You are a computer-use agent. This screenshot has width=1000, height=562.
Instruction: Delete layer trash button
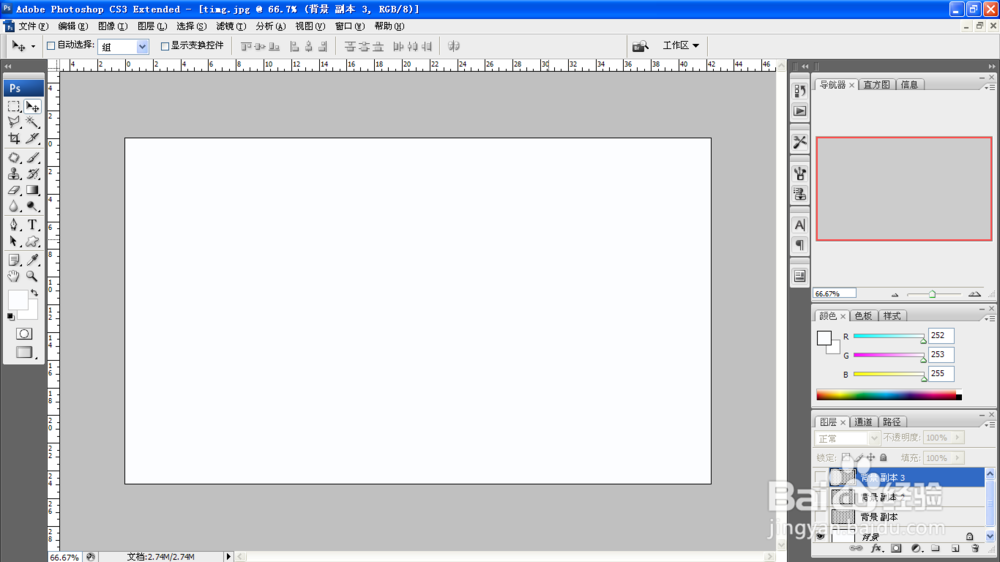click(x=975, y=549)
